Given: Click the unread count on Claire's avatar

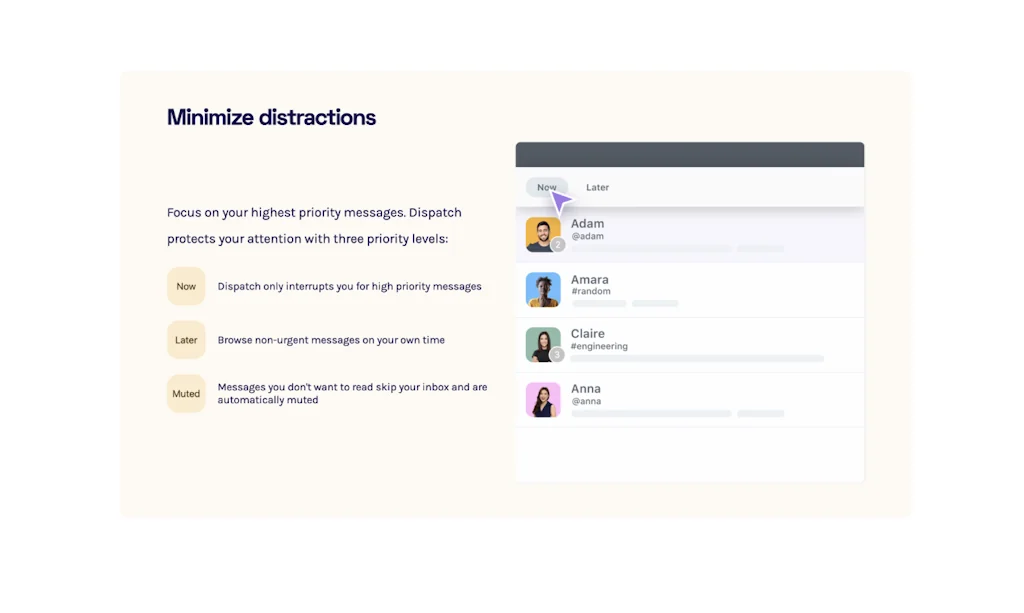Looking at the screenshot, I should pyautogui.click(x=556, y=355).
